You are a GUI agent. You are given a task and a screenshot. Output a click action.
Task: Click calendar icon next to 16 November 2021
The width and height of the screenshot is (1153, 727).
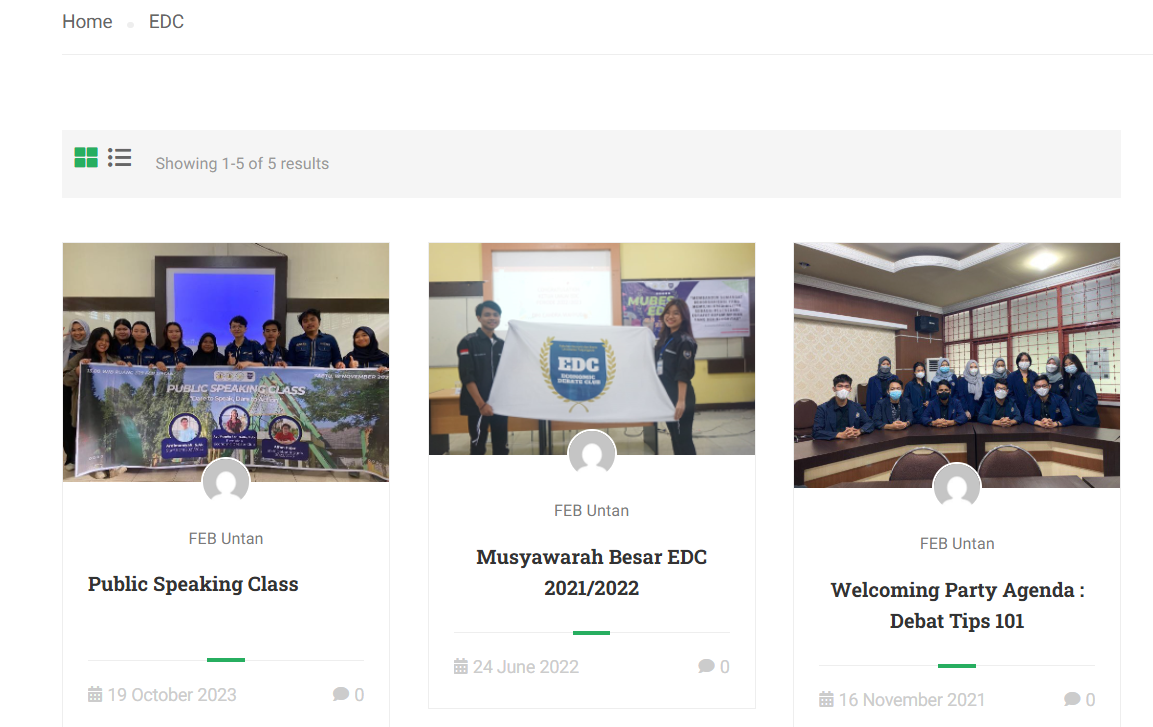tap(827, 699)
